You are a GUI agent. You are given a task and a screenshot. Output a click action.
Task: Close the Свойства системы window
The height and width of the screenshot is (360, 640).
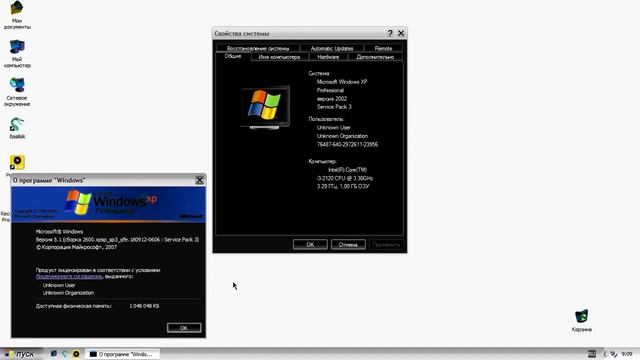(x=401, y=33)
